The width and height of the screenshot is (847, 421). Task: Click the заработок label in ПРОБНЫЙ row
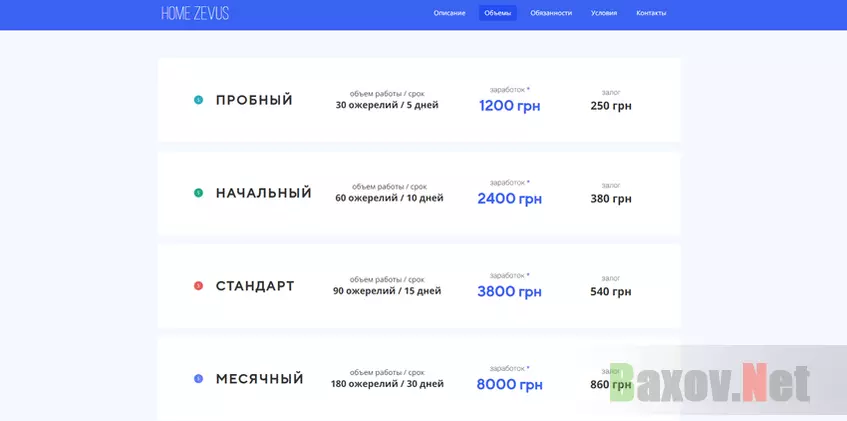pos(509,89)
